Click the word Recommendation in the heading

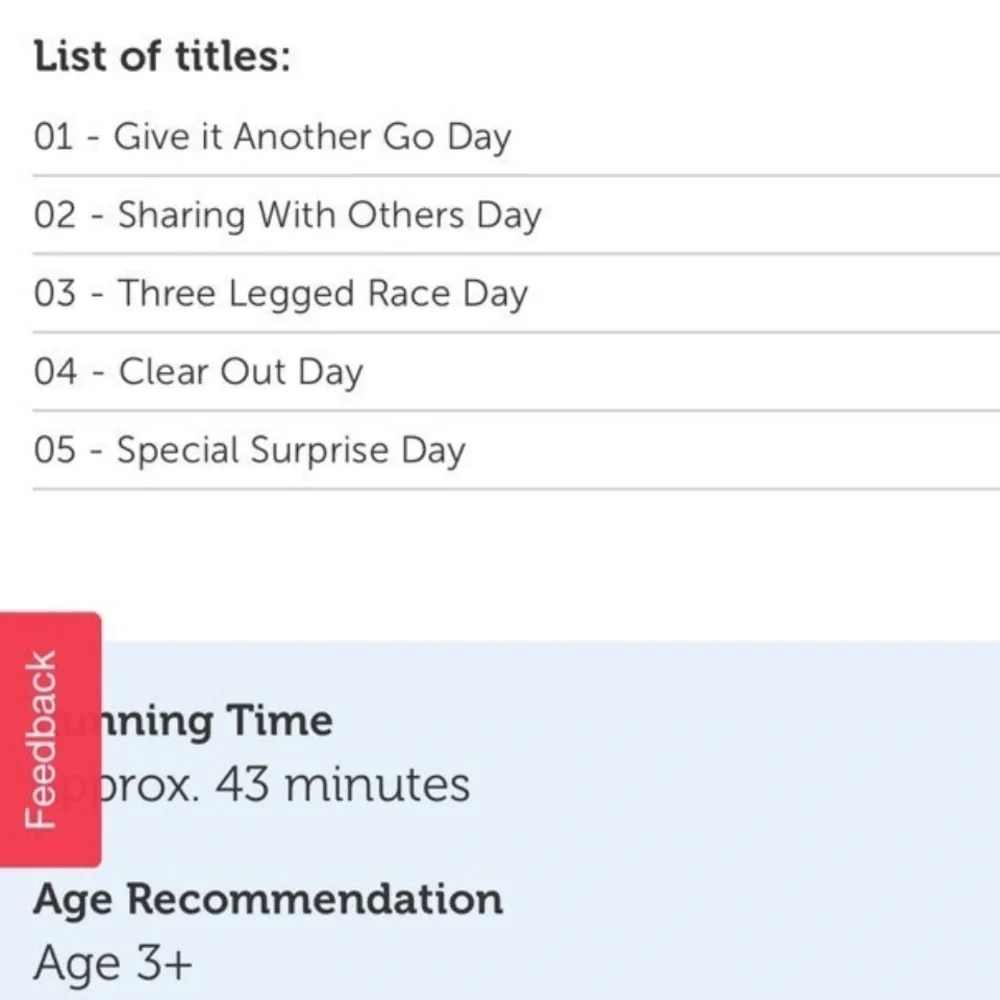[314, 899]
